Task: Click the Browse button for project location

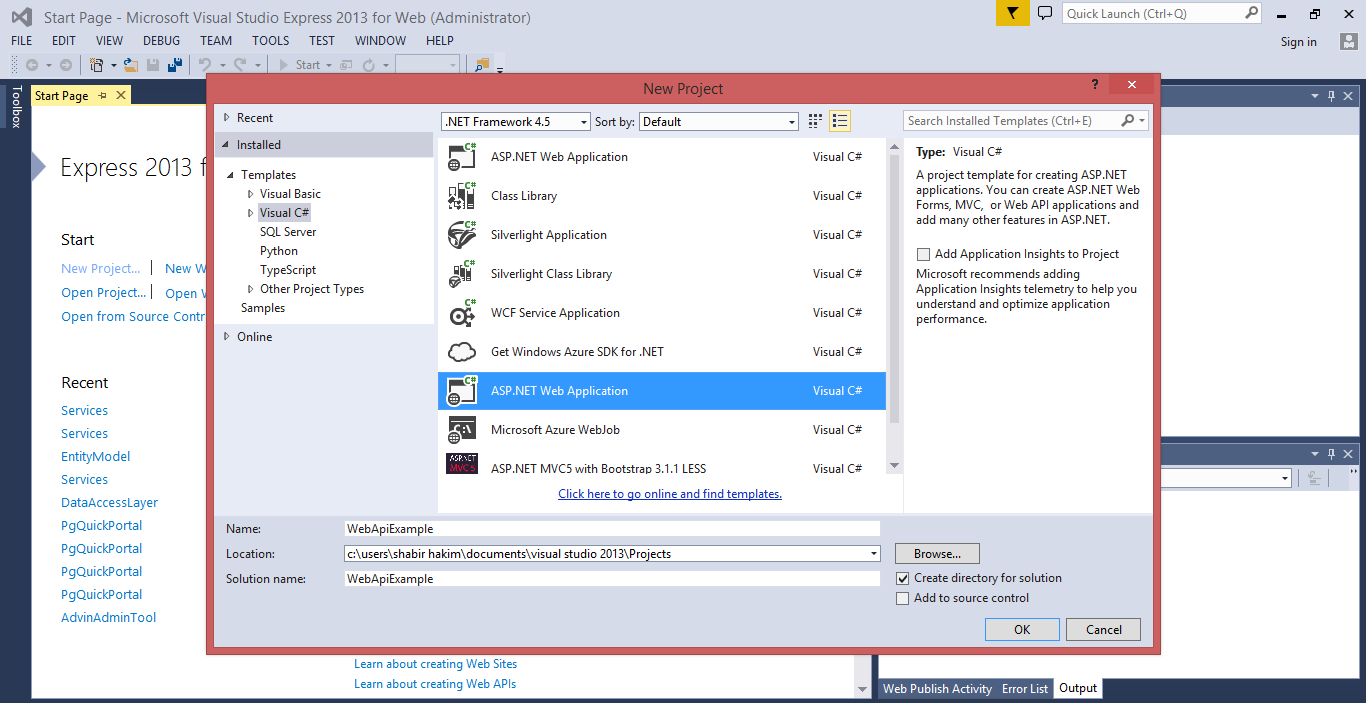Action: pos(936,553)
